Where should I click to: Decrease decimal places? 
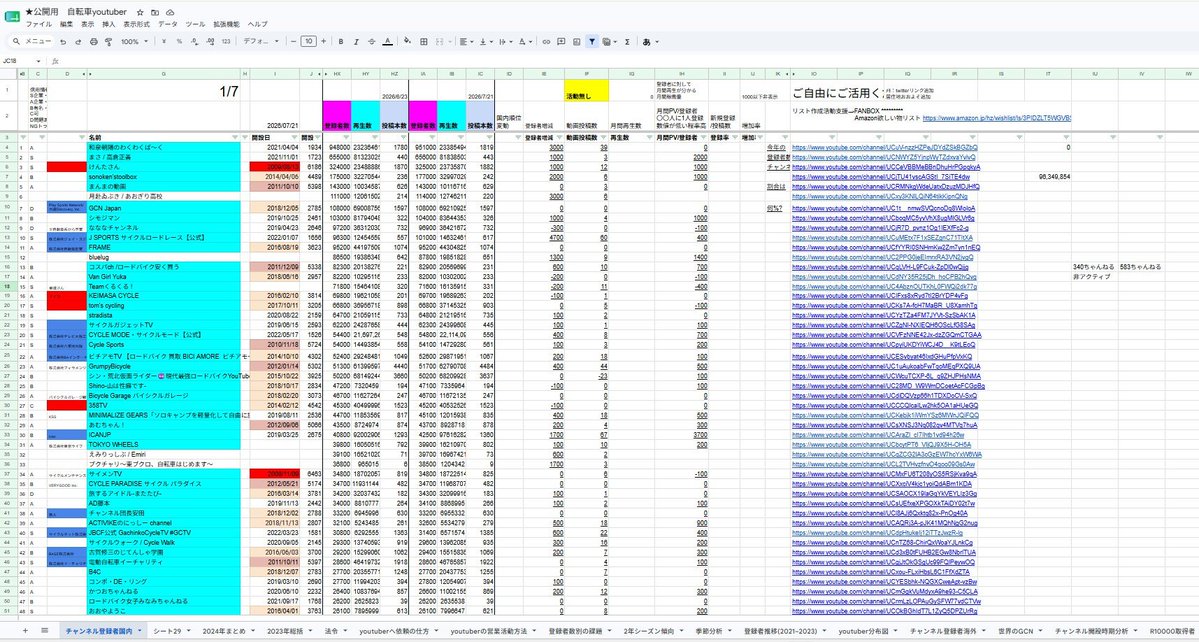click(194, 41)
